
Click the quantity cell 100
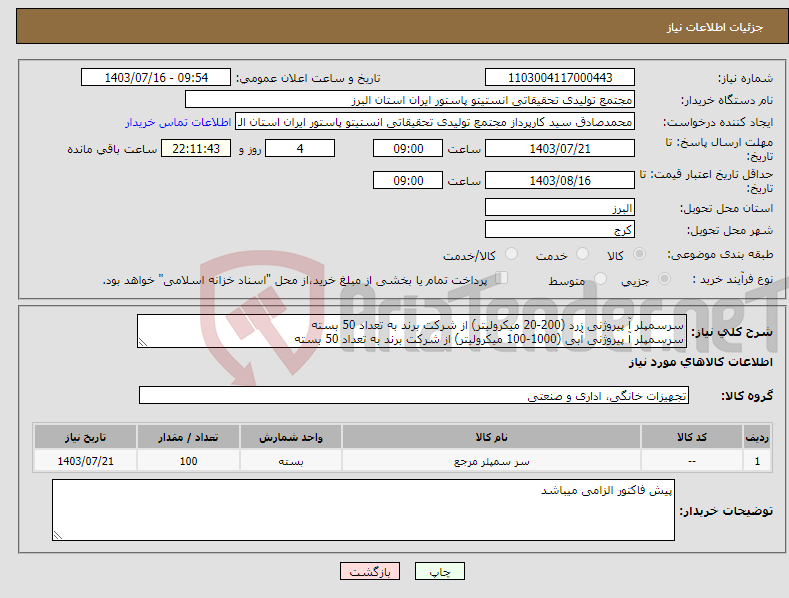pyautogui.click(x=188, y=461)
